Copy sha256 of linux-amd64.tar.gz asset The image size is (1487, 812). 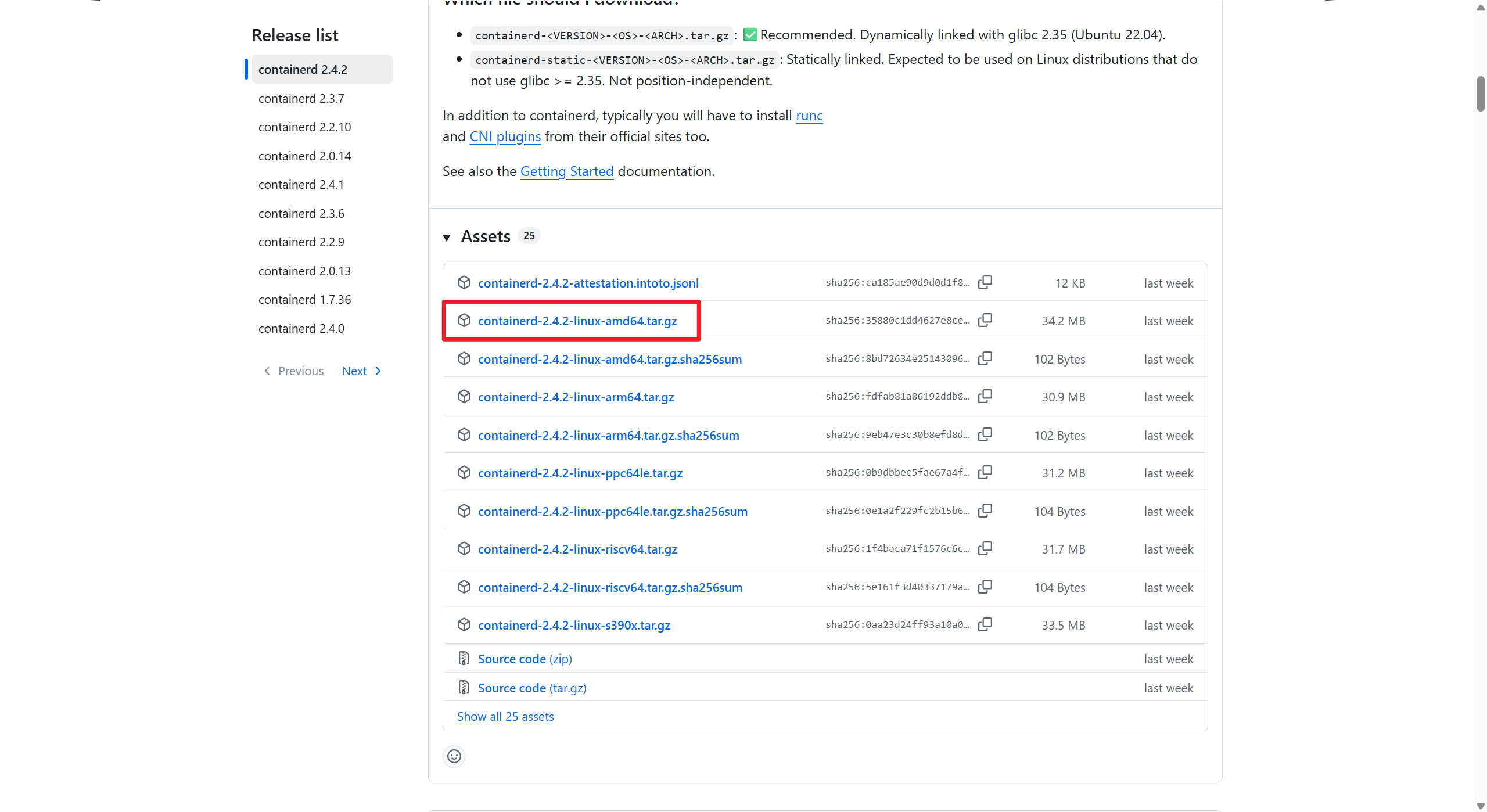click(985, 320)
